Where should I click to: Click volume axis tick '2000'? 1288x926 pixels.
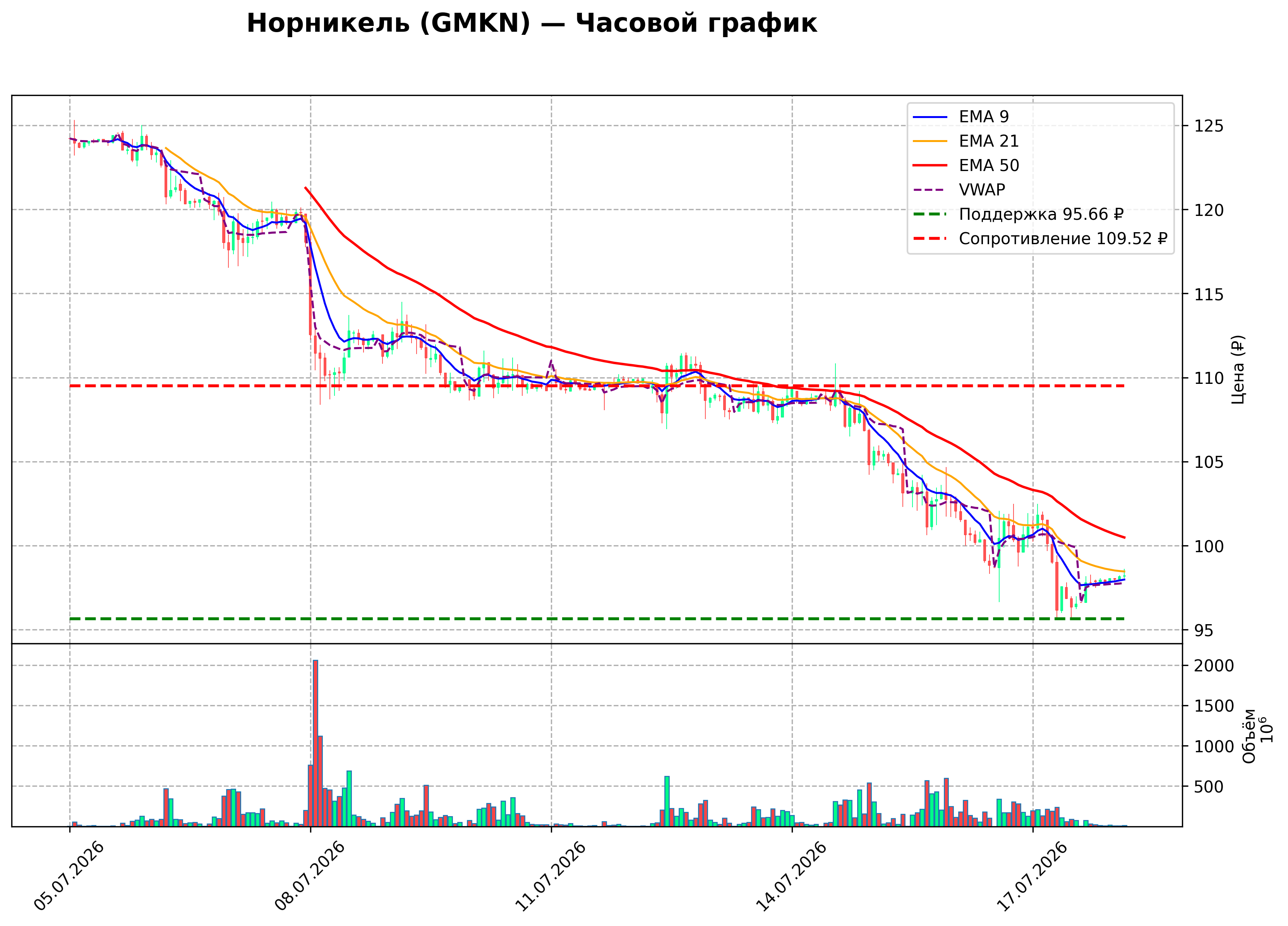pyautogui.click(x=1214, y=666)
